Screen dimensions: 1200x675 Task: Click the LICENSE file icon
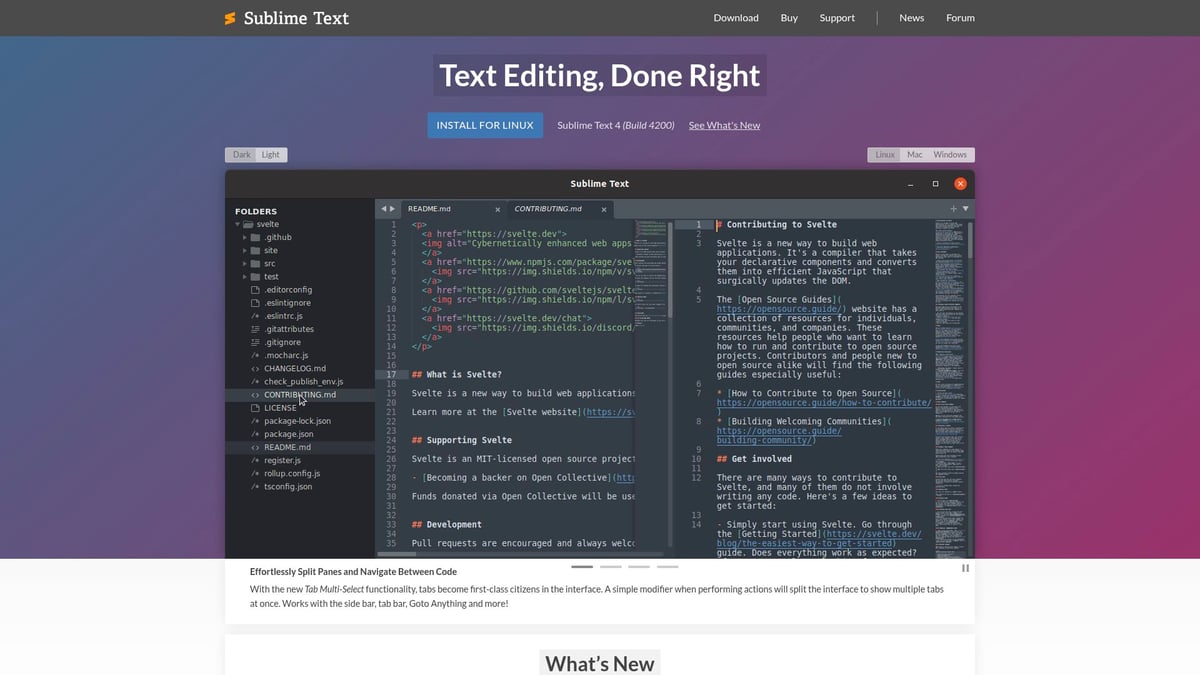[x=256, y=408]
